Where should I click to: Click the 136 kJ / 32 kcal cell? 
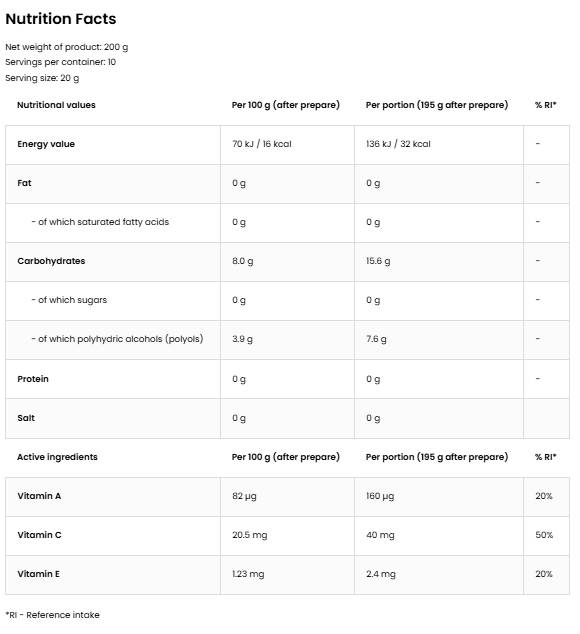pyautogui.click(x=398, y=144)
